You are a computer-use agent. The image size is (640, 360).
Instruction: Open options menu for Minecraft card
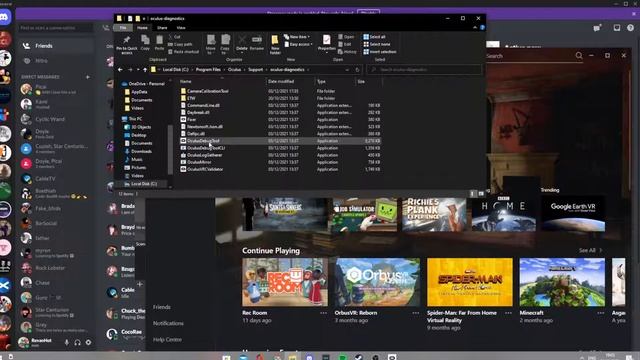pyautogui.click(x=600, y=313)
